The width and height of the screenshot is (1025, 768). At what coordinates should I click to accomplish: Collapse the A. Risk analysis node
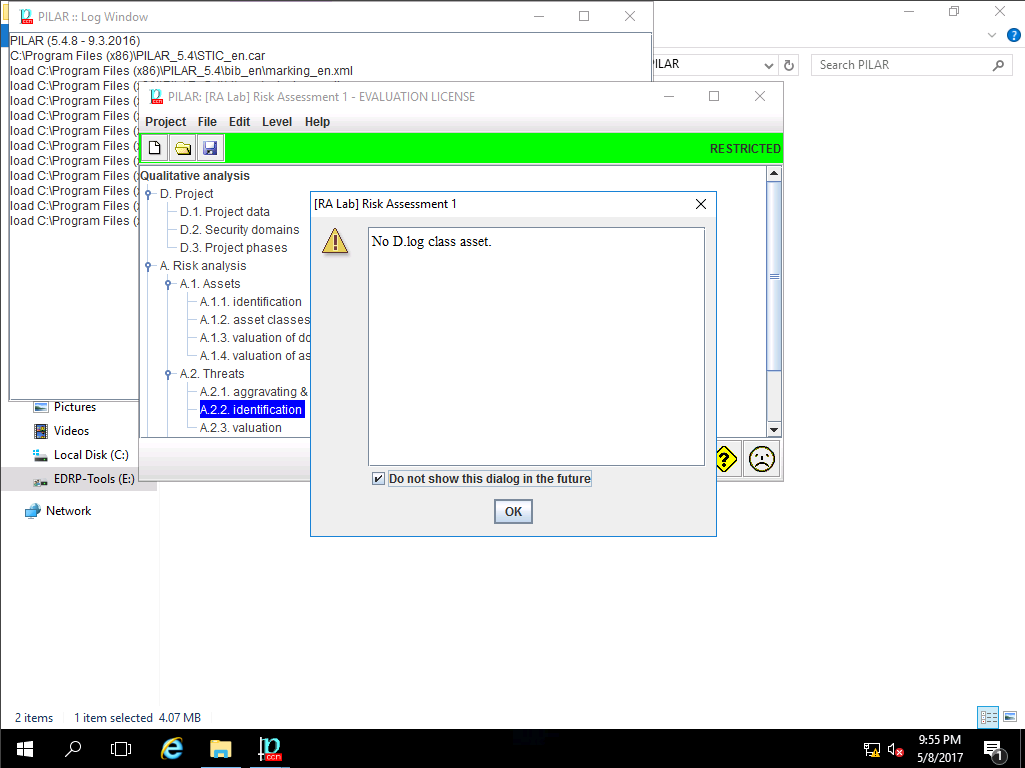pos(148,266)
